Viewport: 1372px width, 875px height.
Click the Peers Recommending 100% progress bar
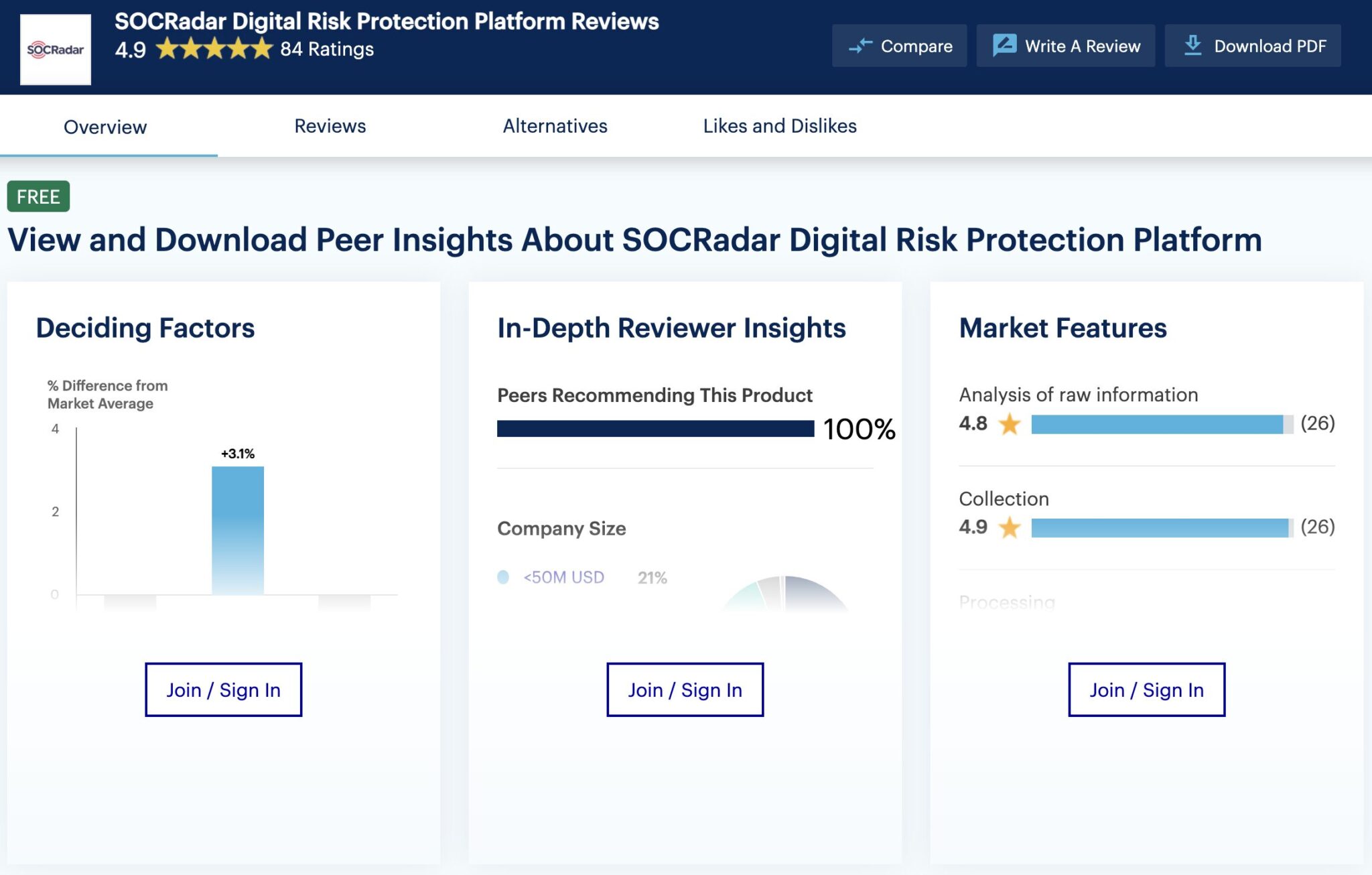pyautogui.click(x=655, y=429)
